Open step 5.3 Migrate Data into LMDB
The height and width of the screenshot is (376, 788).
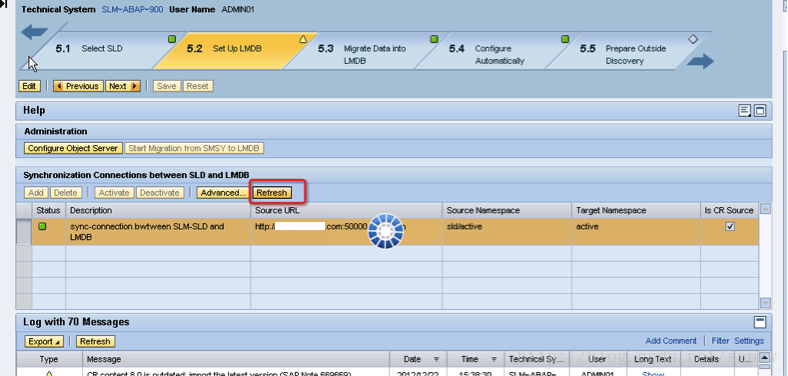pos(361,55)
